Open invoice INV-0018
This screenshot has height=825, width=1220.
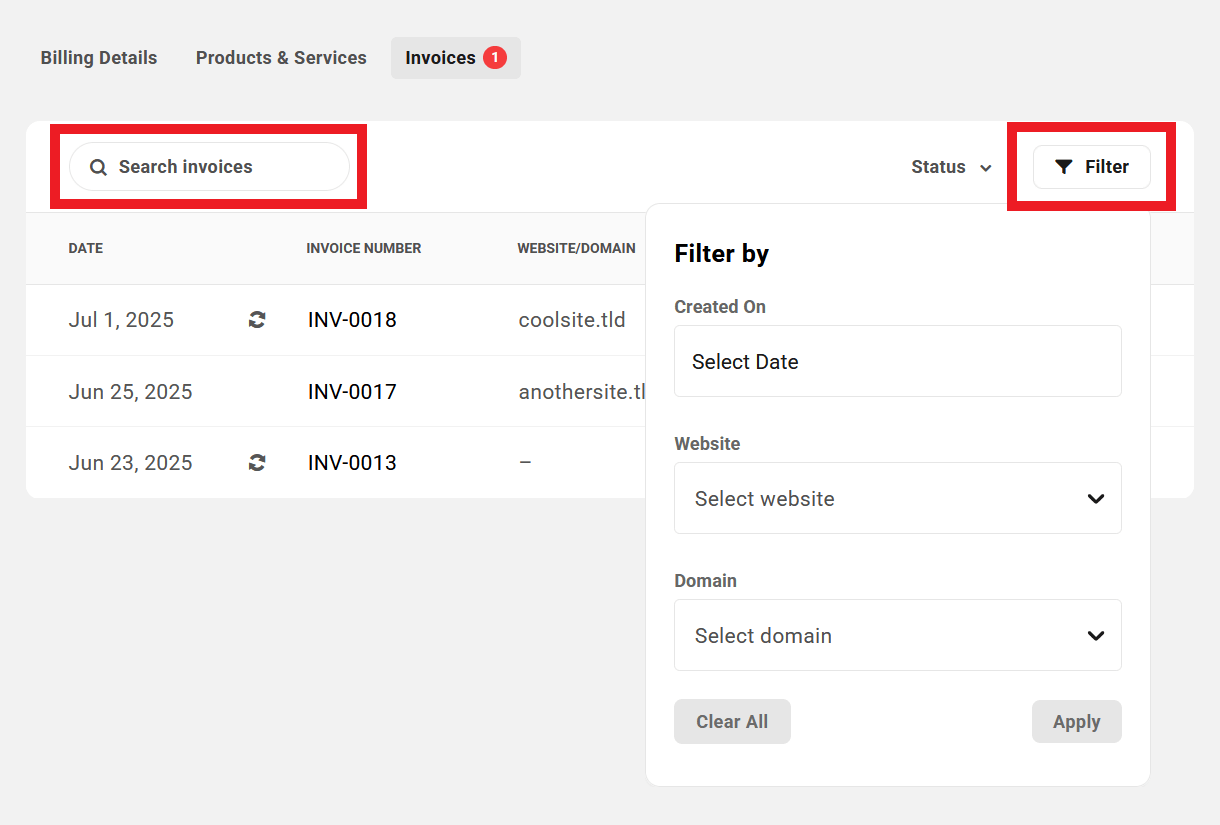pyautogui.click(x=352, y=320)
